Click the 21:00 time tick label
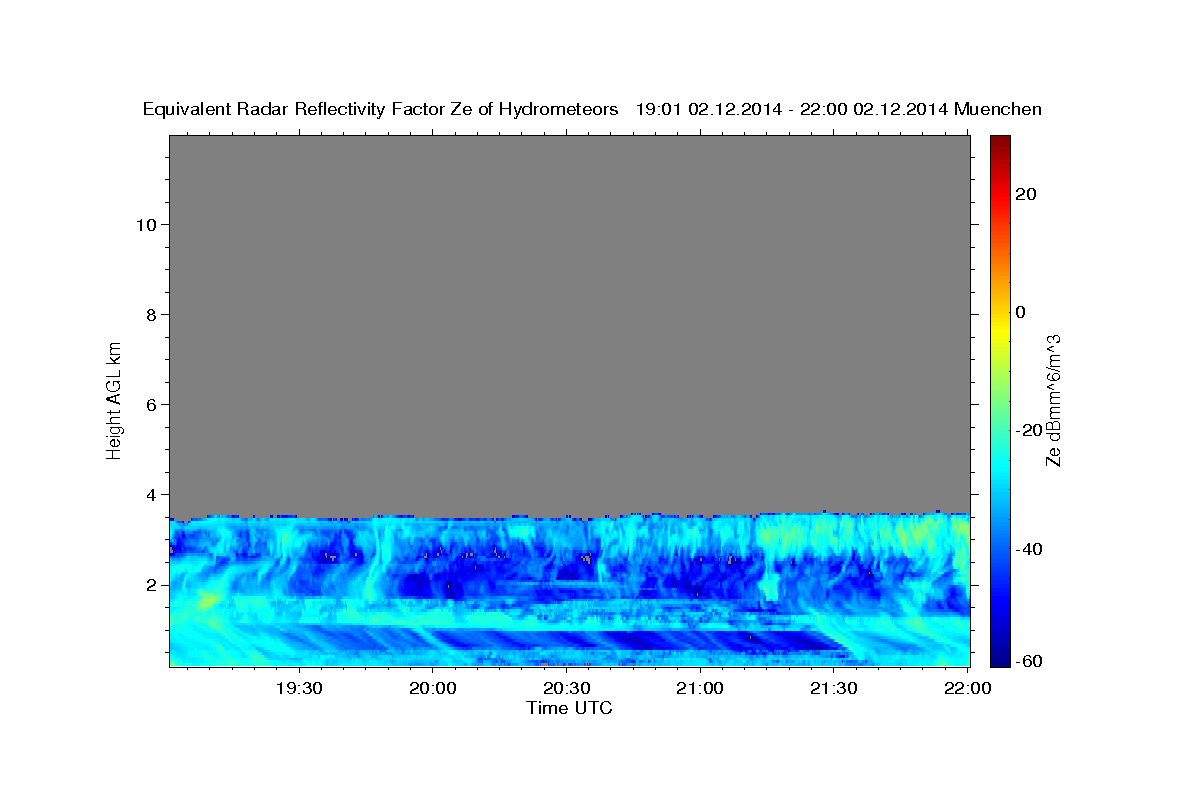The width and height of the screenshot is (1200, 800). click(x=699, y=688)
